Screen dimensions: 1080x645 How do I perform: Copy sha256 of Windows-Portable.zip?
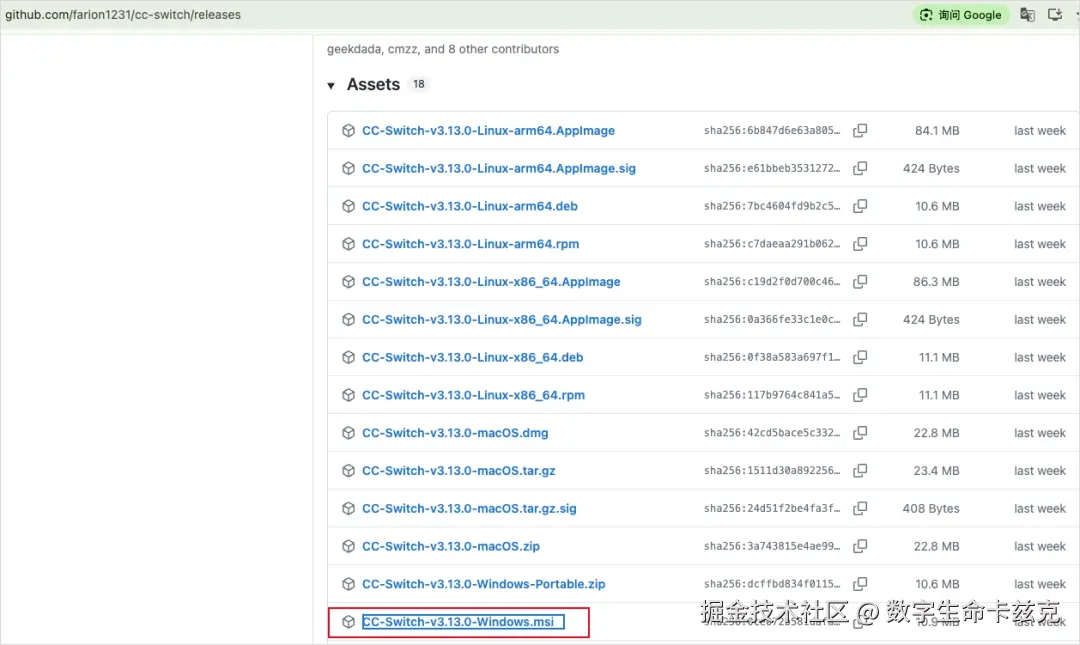(x=860, y=584)
